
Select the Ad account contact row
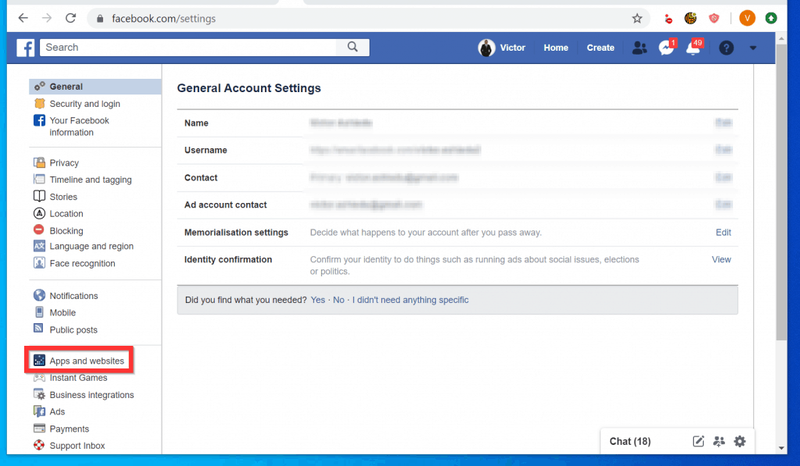click(x=458, y=205)
